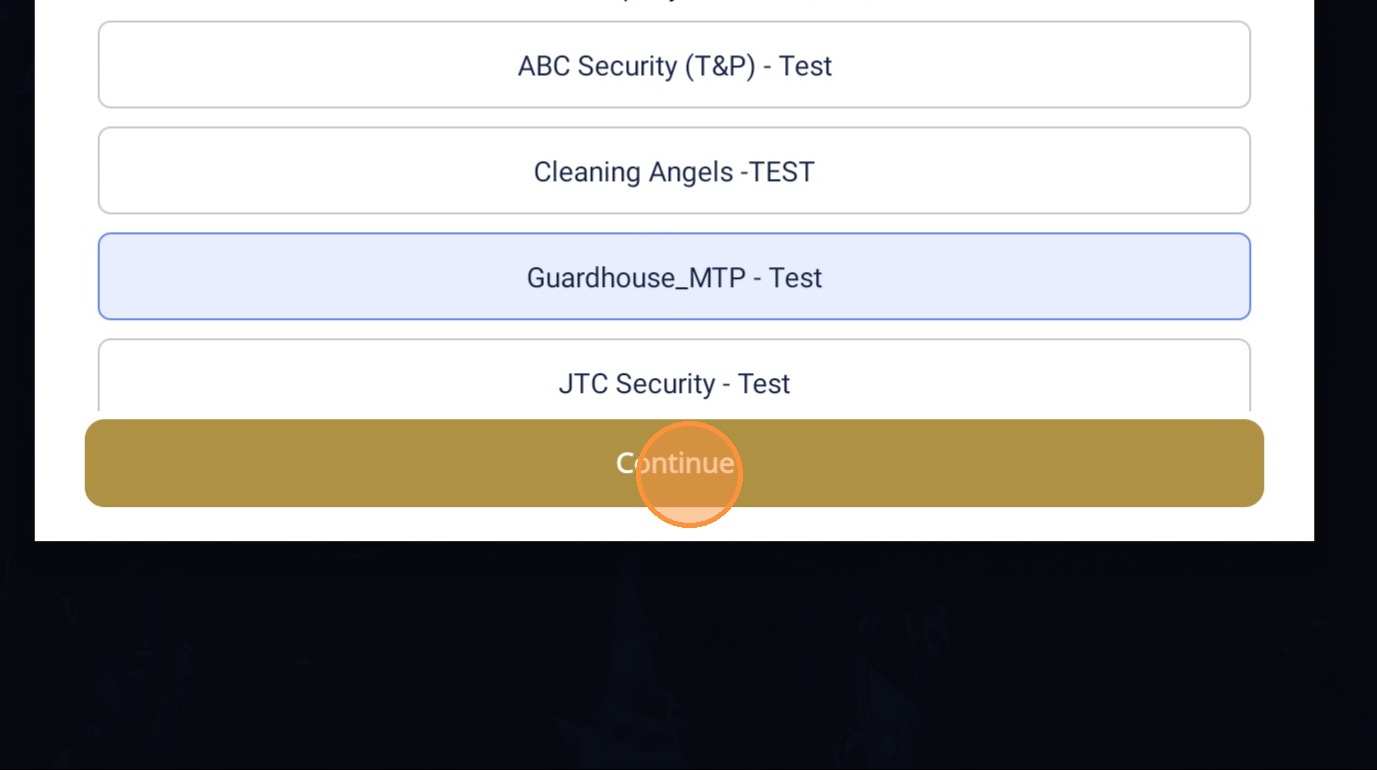This screenshot has height=770, width=1377.
Task: Proceed using the Continue button
Action: [674, 463]
